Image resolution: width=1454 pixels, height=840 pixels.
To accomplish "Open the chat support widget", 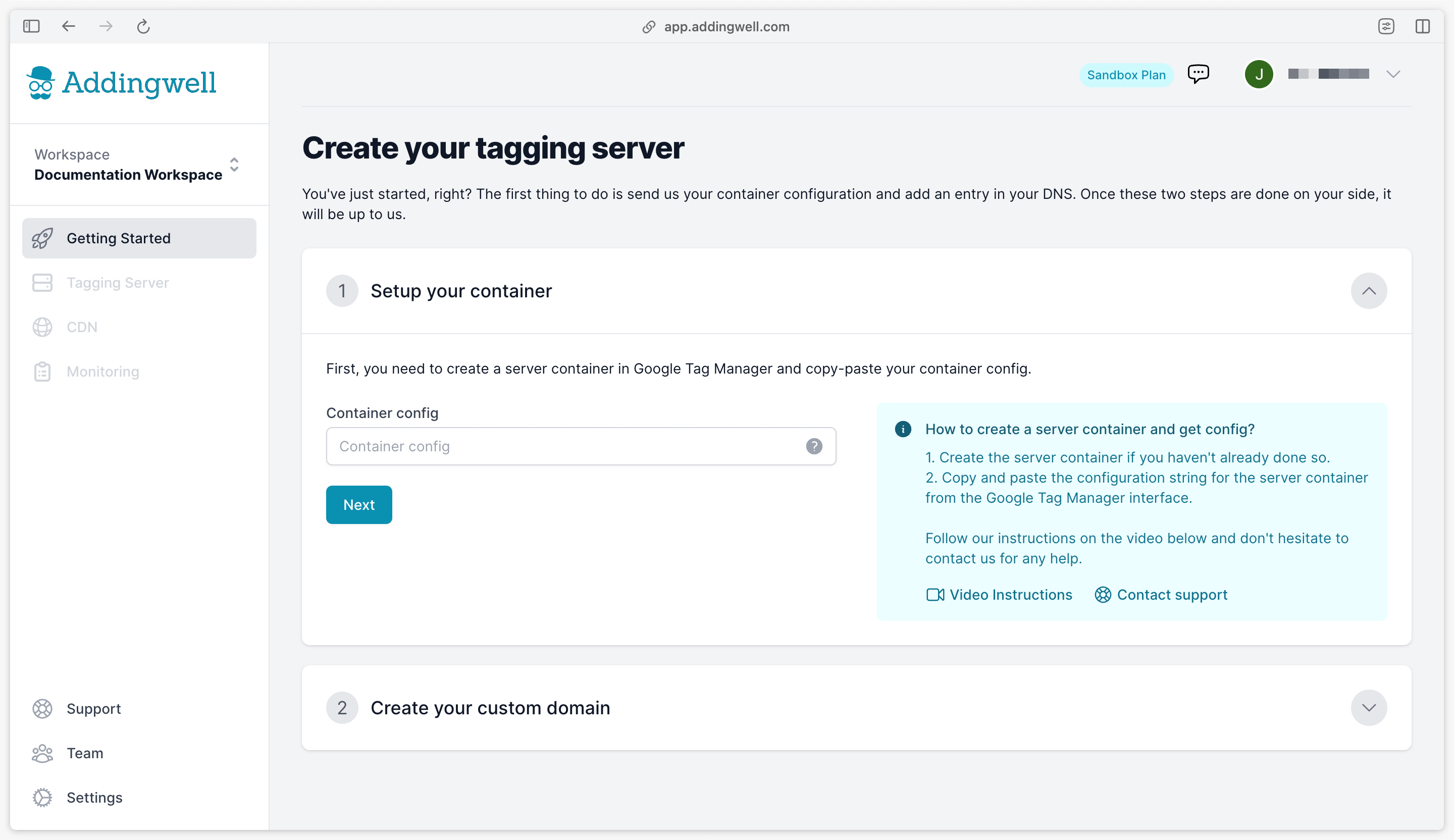I will pyautogui.click(x=1199, y=73).
